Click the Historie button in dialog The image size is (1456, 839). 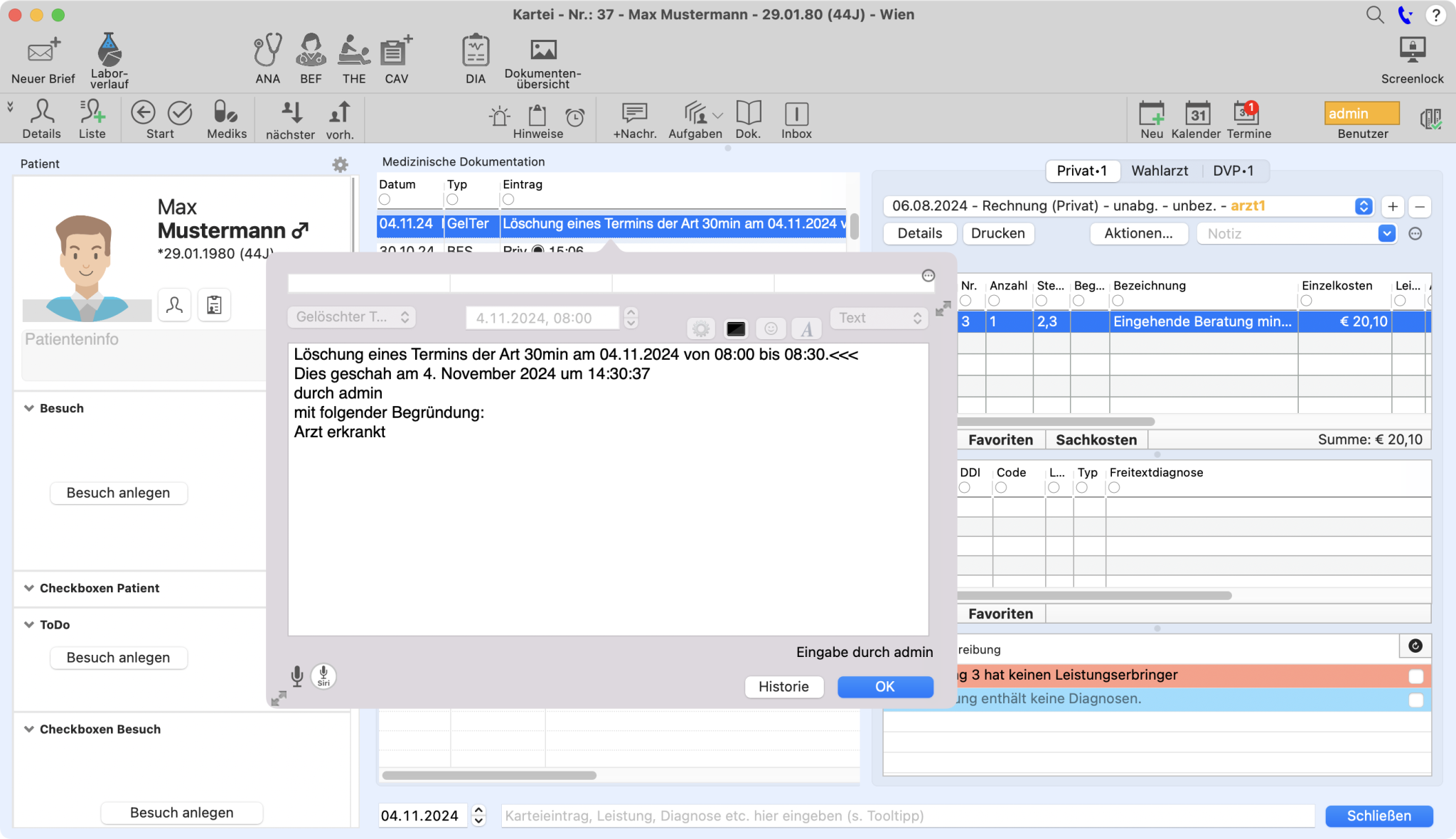pos(784,686)
